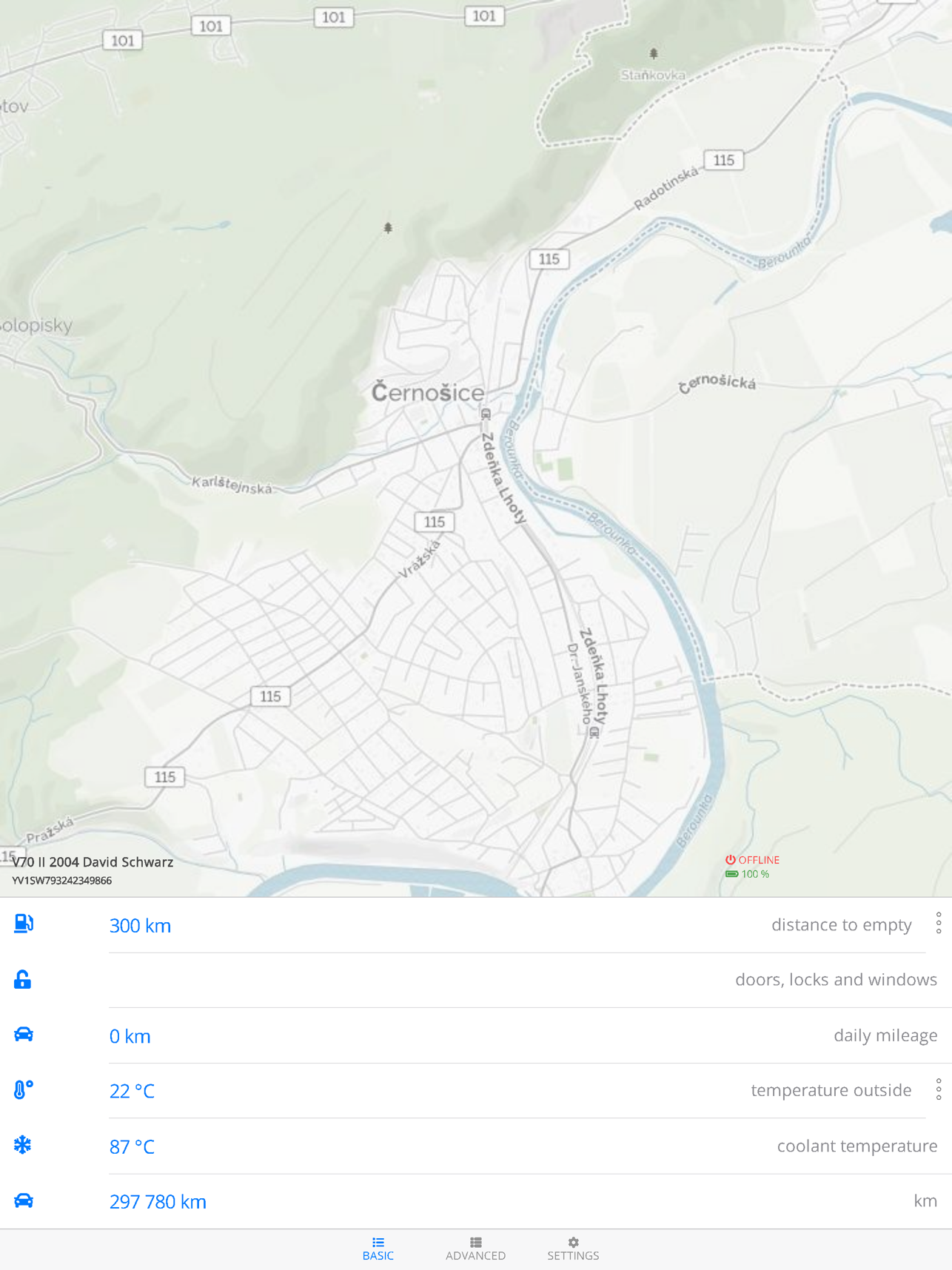Click the 300 km distance value
Viewport: 952px width, 1270px height.
(140, 926)
